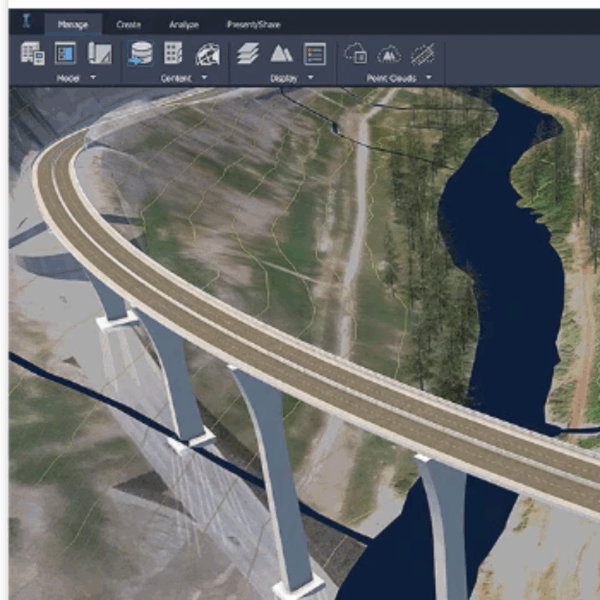600x600 pixels.
Task: Expand the Display group dropdown
Action: (x=311, y=77)
